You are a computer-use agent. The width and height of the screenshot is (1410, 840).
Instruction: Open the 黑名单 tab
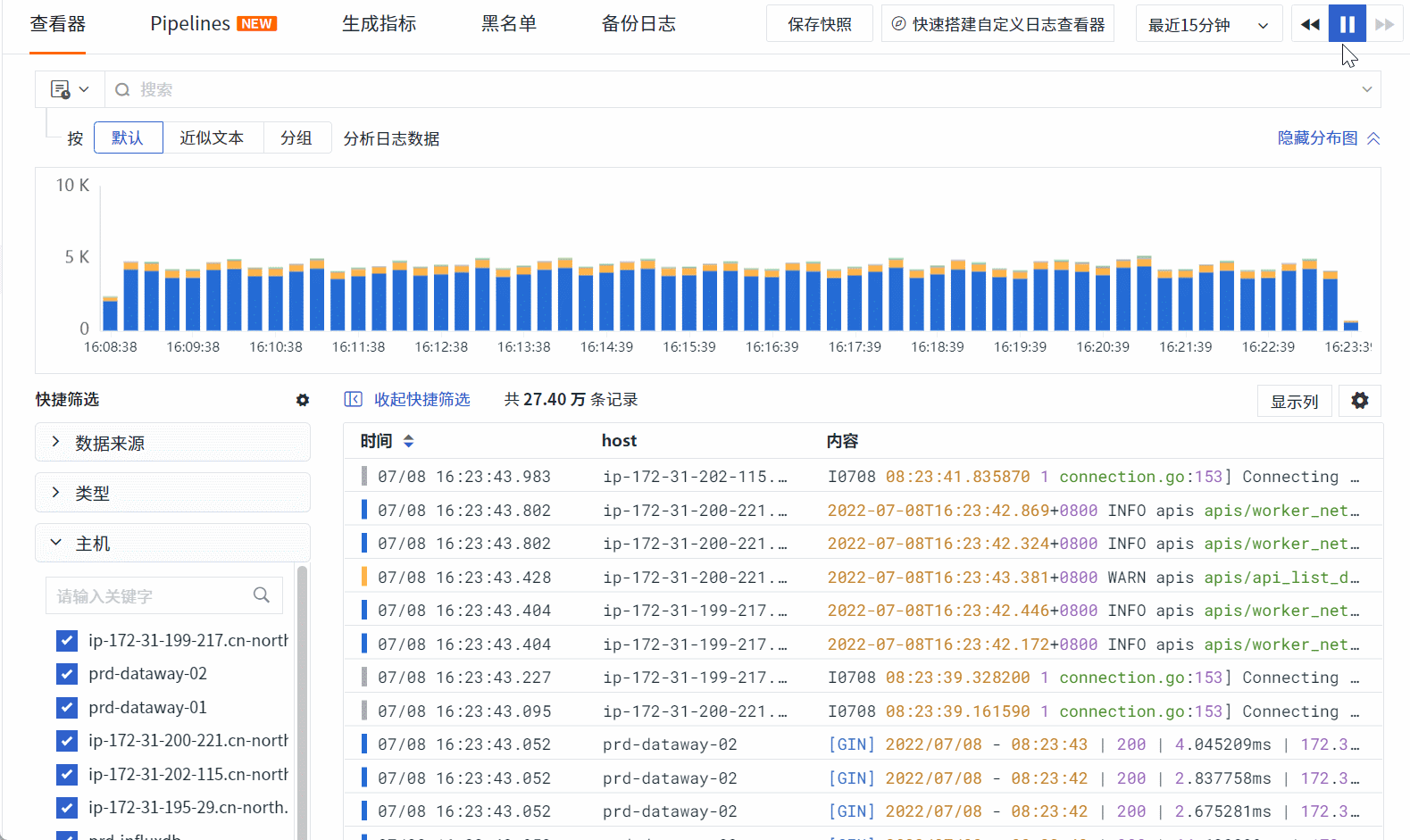point(508,24)
